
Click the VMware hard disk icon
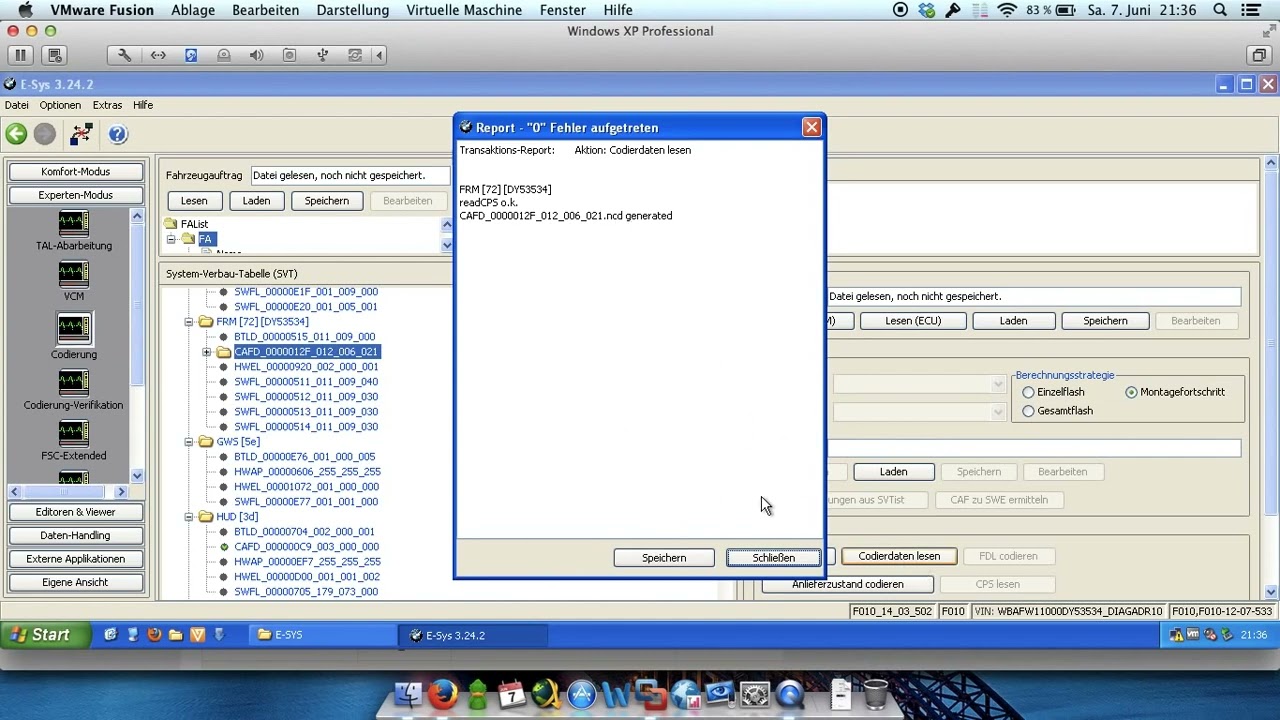[x=191, y=55]
